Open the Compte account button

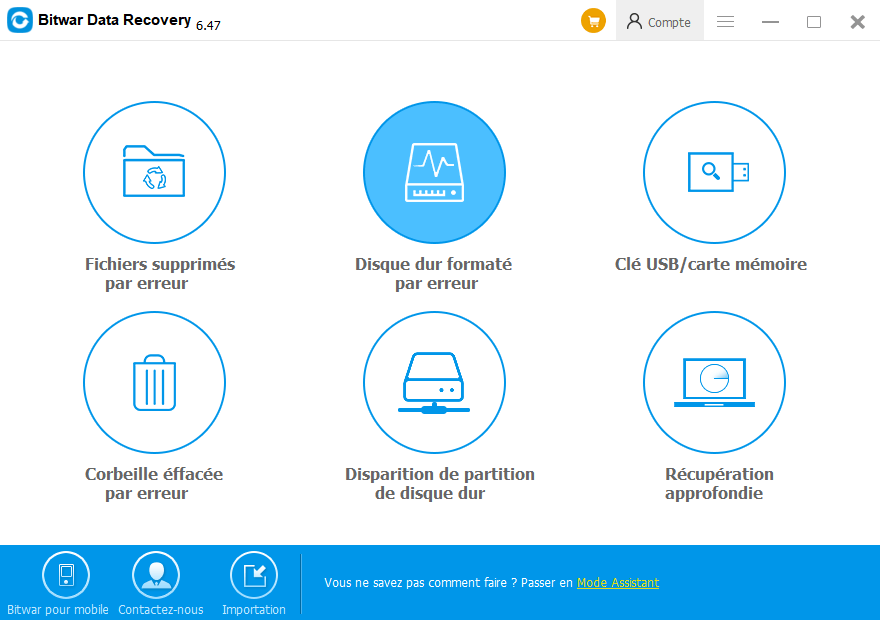pos(659,21)
